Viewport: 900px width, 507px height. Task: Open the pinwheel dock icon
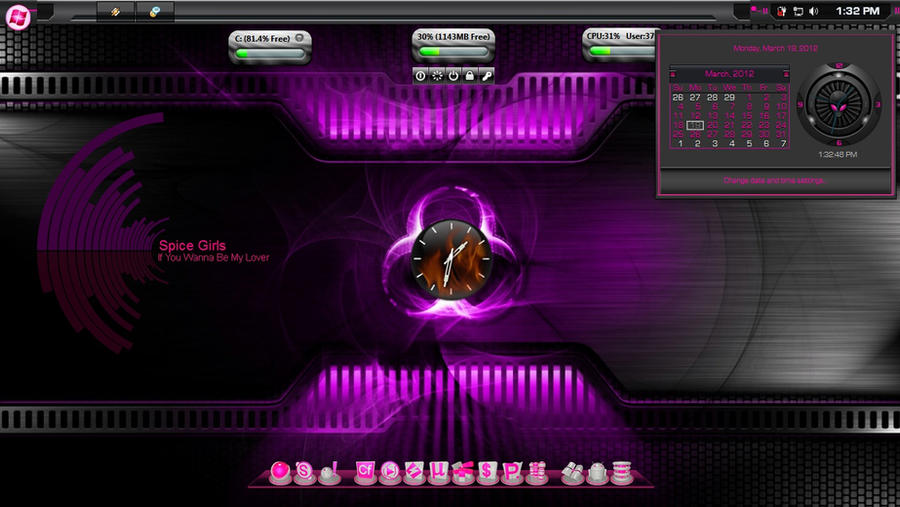(x=463, y=473)
